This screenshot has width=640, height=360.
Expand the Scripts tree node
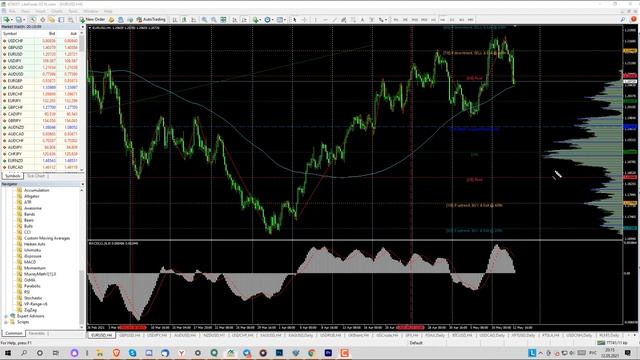point(6,322)
